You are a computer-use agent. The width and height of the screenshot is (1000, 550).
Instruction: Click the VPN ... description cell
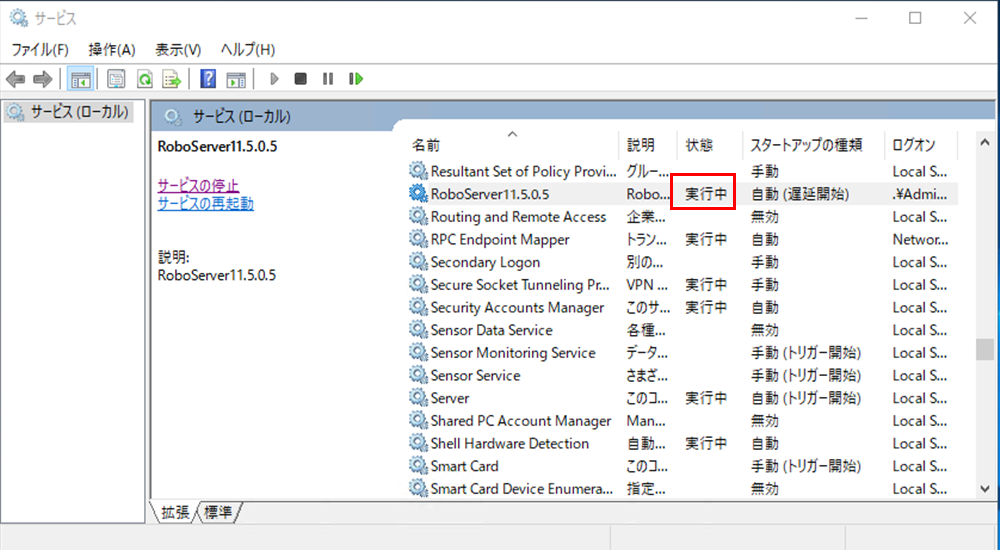[x=647, y=285]
